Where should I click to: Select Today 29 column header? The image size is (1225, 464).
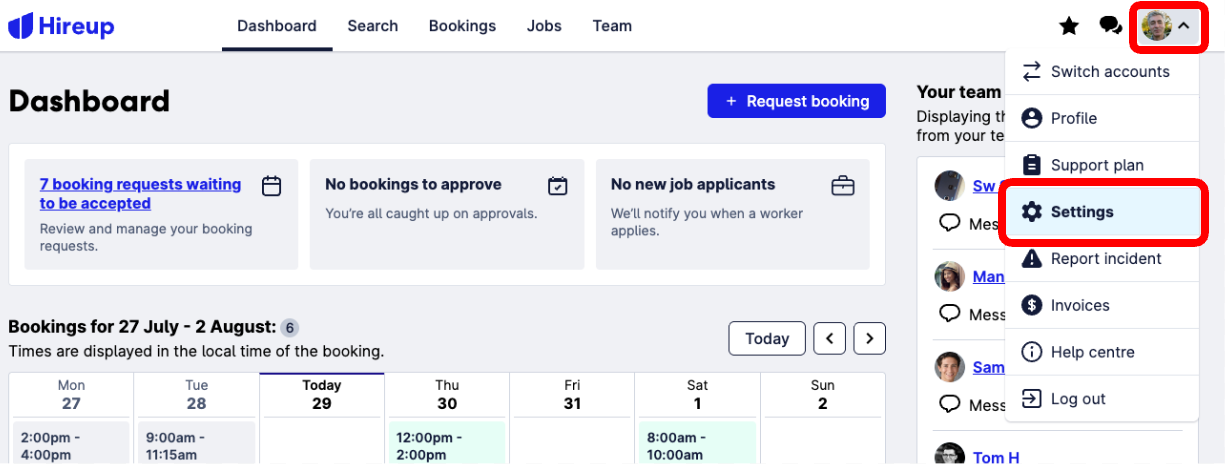coord(322,394)
